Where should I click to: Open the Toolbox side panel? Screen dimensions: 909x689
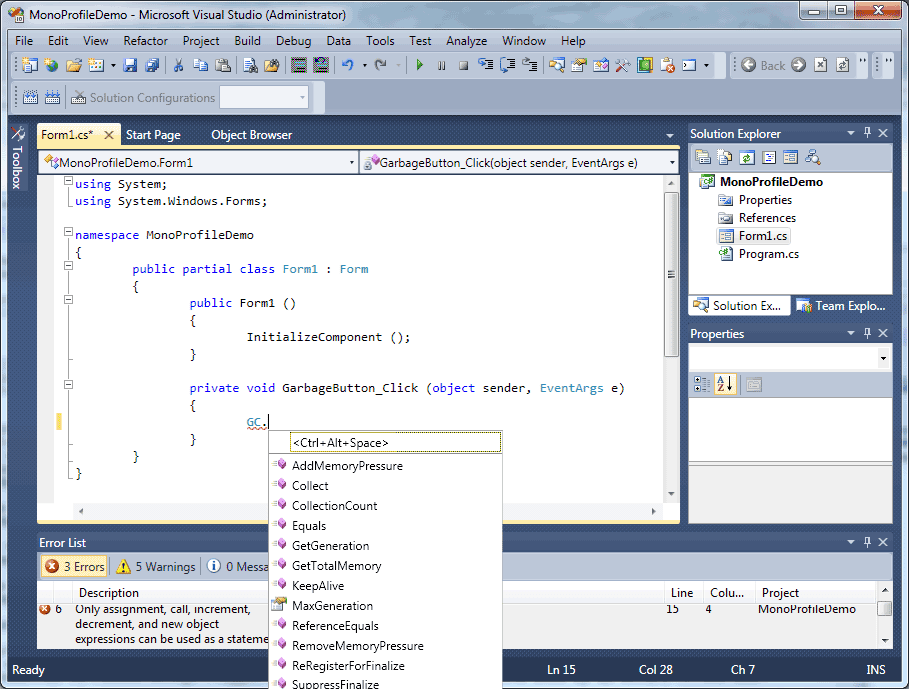tap(16, 160)
